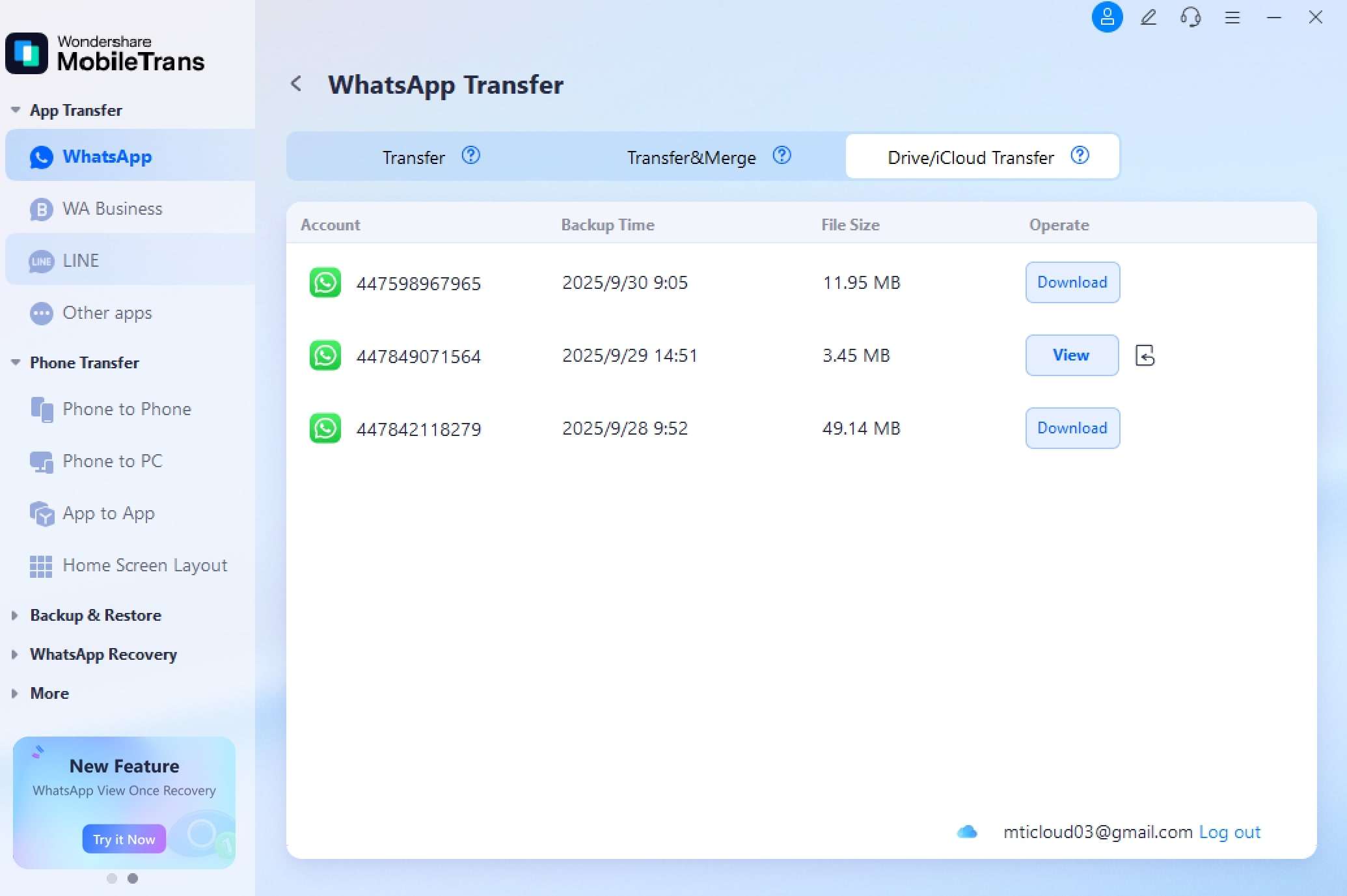Open Phone to PC feature
Image resolution: width=1347 pixels, height=896 pixels.
(x=112, y=461)
